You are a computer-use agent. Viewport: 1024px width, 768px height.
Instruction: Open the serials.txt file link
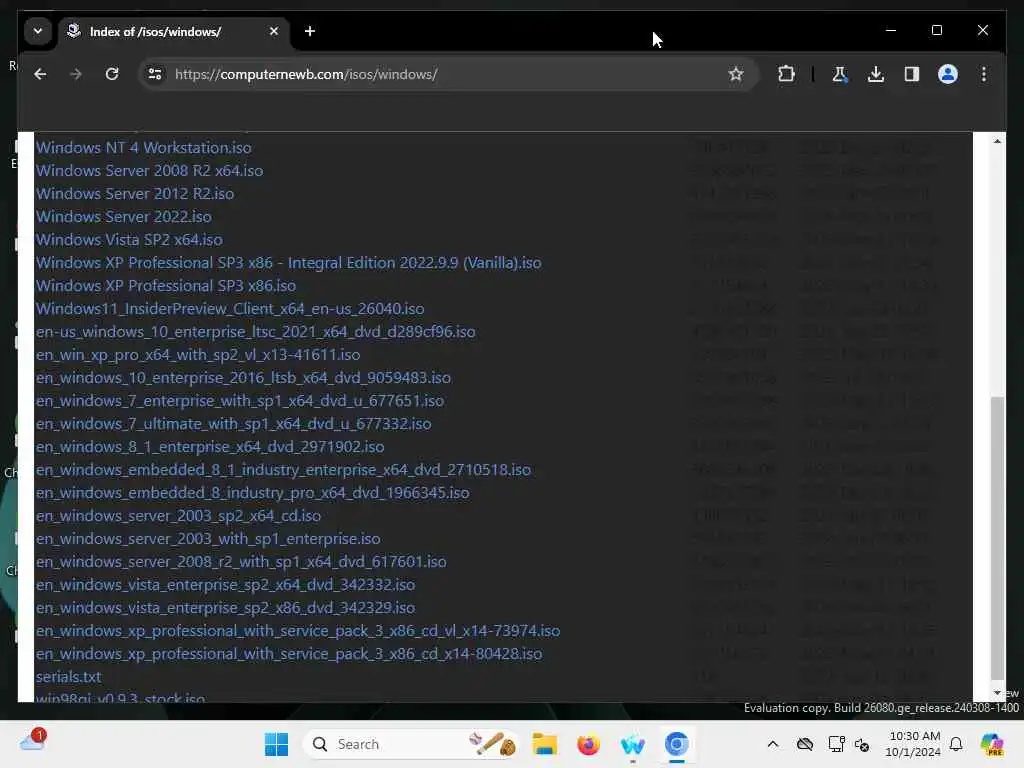[x=69, y=677]
